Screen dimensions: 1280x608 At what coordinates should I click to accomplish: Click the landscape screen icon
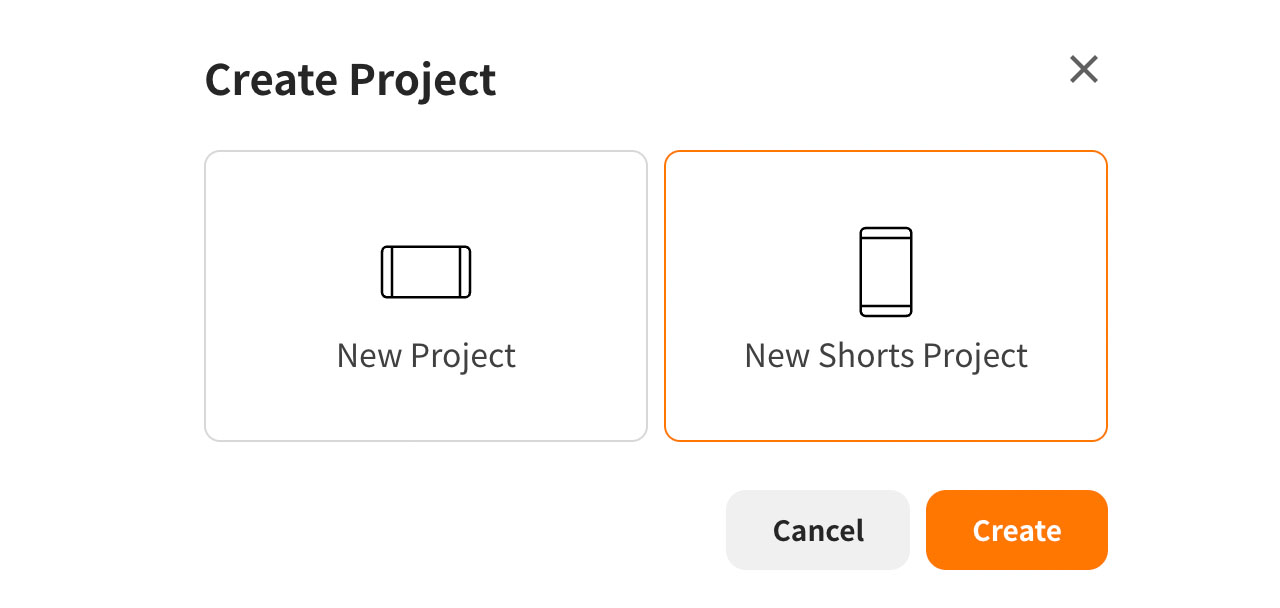point(426,272)
